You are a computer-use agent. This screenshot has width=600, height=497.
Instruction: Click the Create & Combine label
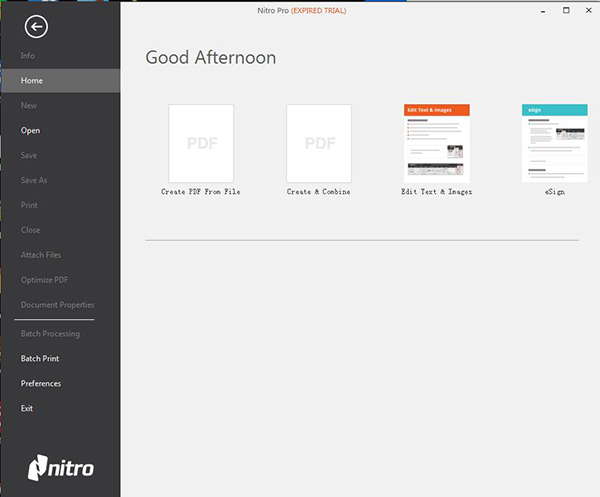318,192
